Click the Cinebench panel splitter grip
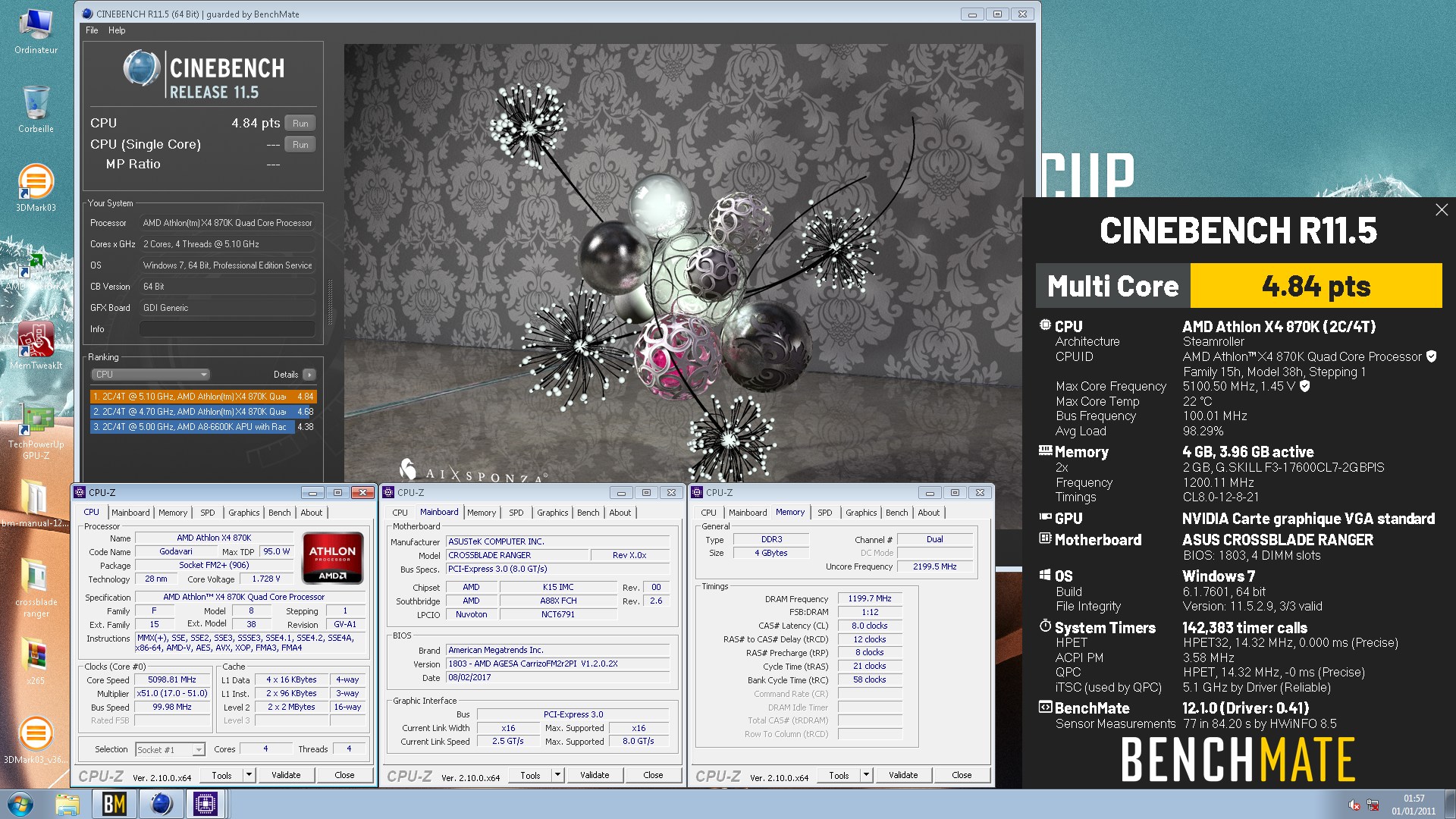The width and height of the screenshot is (1456, 819). pyautogui.click(x=330, y=303)
